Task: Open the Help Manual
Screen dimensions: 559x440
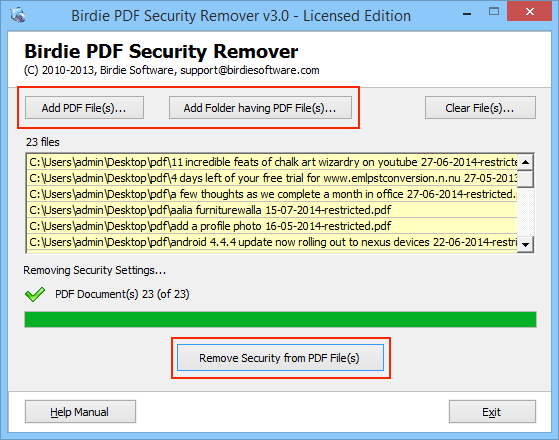Action: [x=80, y=412]
